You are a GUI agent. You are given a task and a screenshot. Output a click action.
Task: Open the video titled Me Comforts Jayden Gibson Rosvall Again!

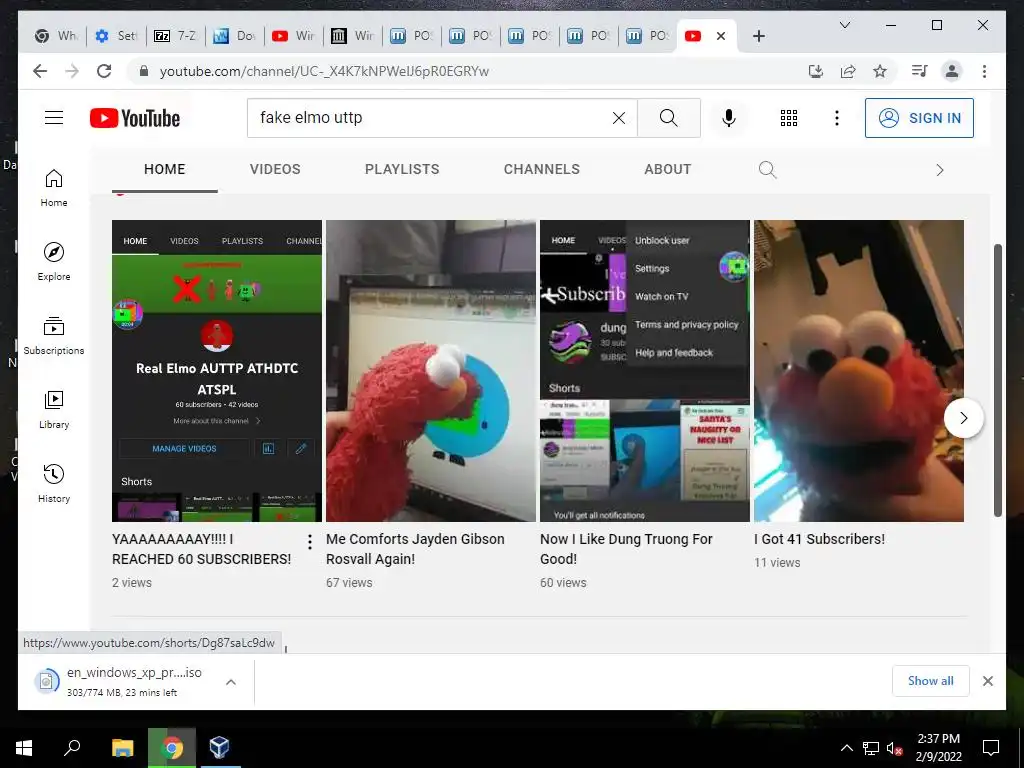[415, 549]
